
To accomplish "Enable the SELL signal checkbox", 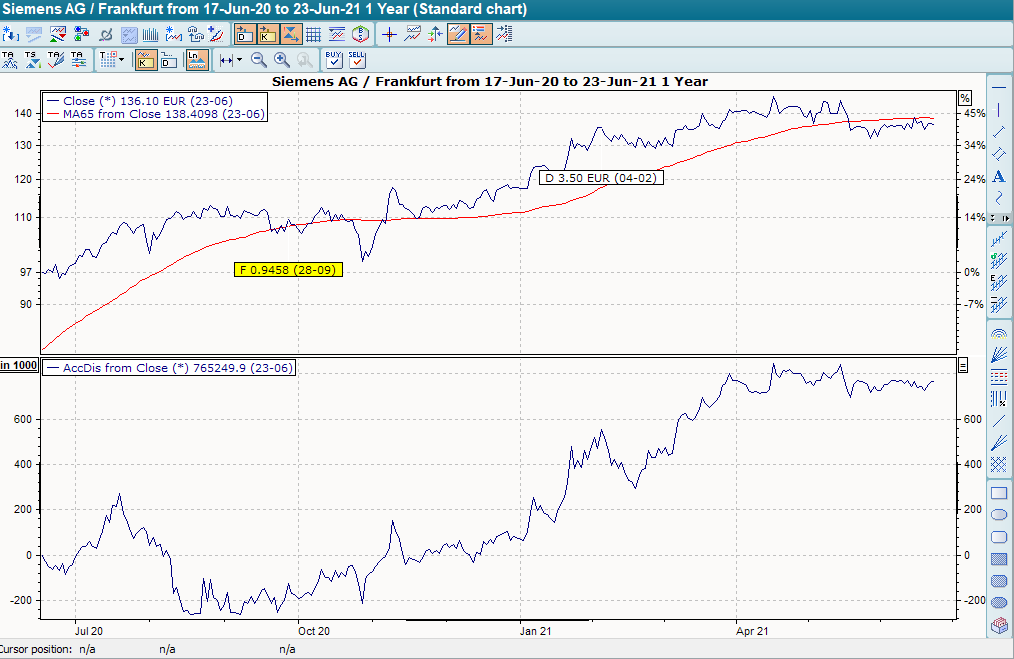I will [356, 60].
